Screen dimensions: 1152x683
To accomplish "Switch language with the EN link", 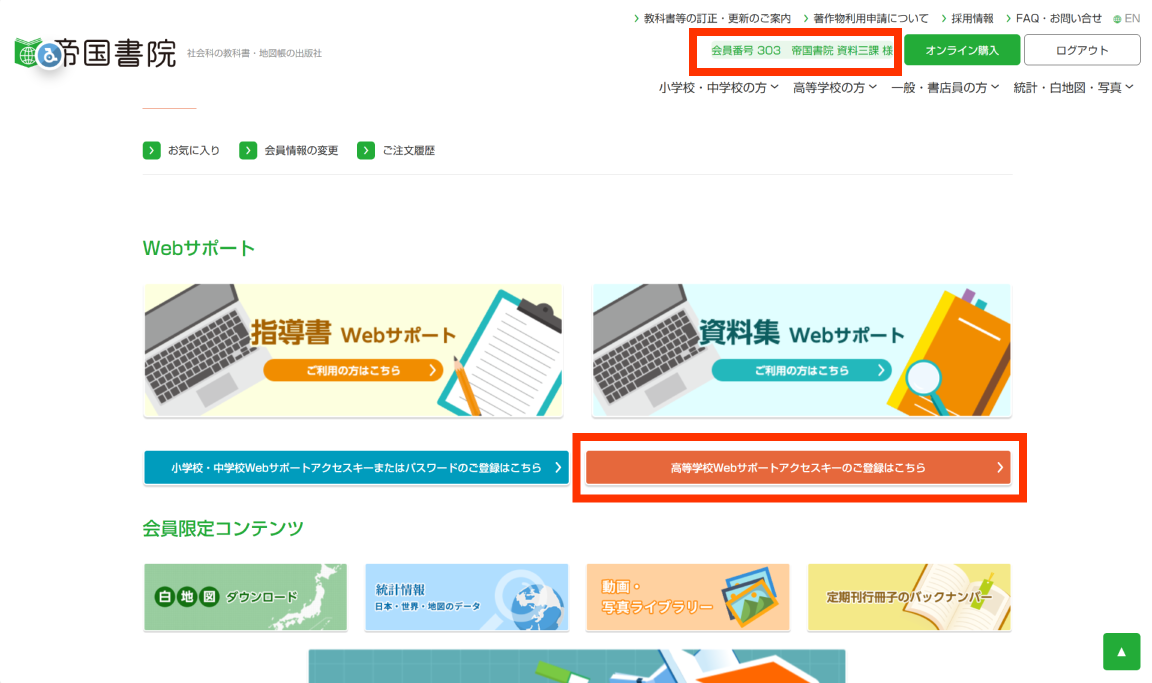I will (x=1132, y=18).
